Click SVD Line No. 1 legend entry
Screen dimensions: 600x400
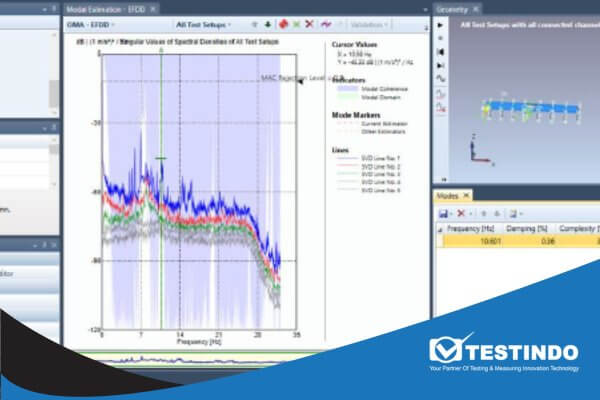click(368, 158)
